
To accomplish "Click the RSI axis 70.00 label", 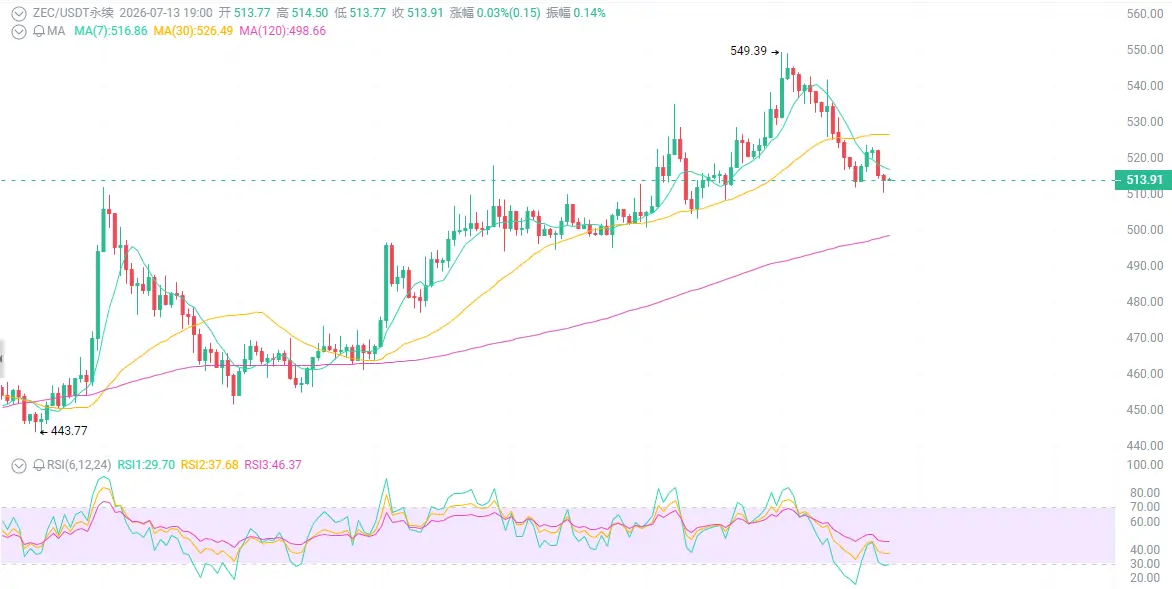I will pyautogui.click(x=1147, y=507).
